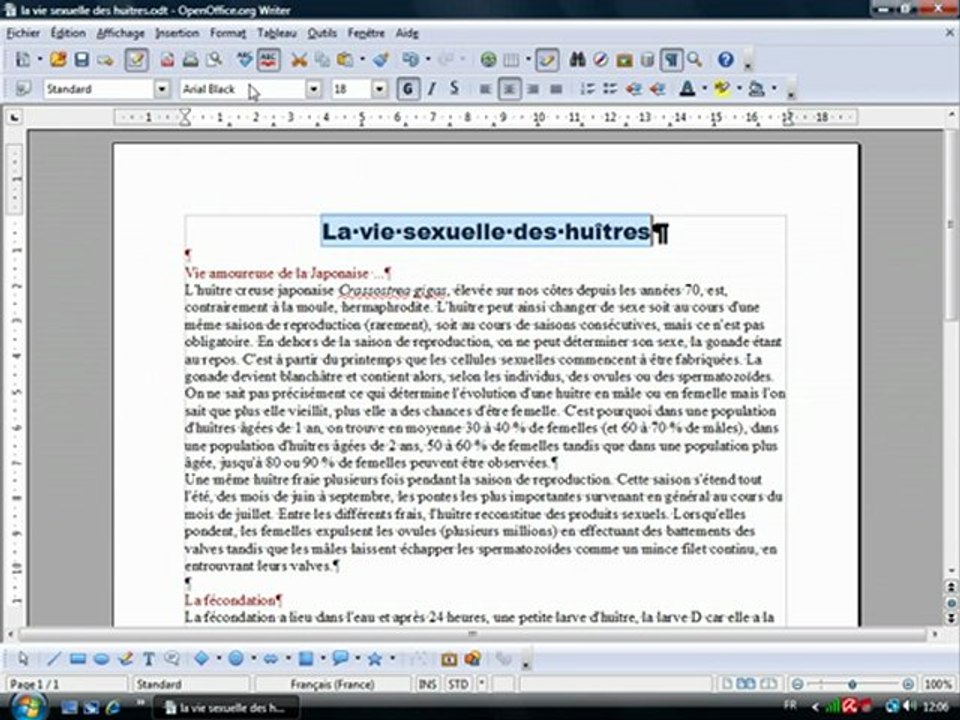The height and width of the screenshot is (720, 960).
Task: Open the font color dropdown arrow
Action: coord(704,89)
